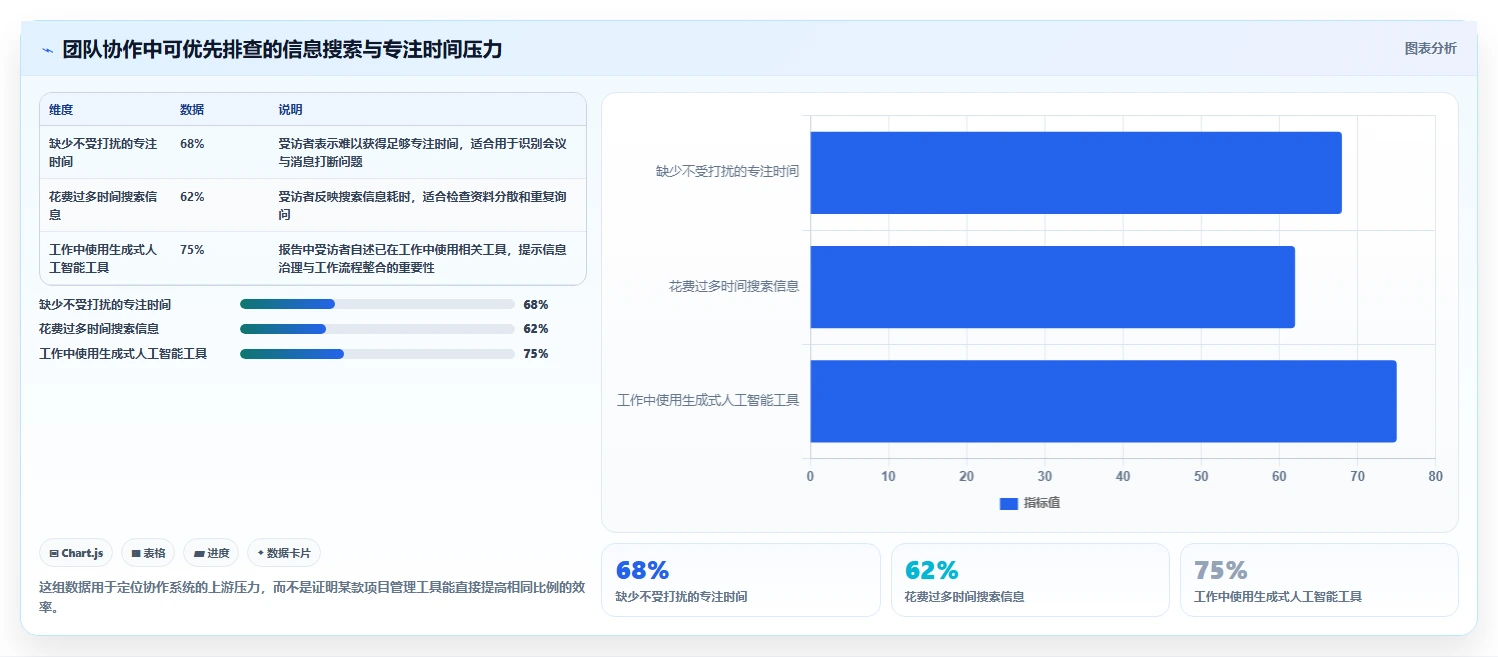This screenshot has height=657, width=1498.
Task: Click the 数据 table column header
Action: click(x=192, y=110)
